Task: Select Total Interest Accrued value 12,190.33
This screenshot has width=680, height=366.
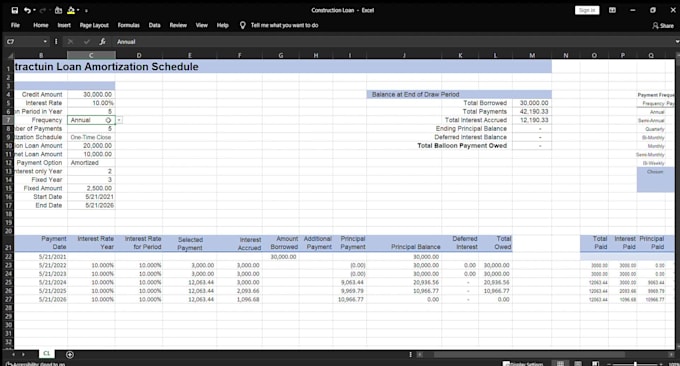Action: [x=532, y=120]
